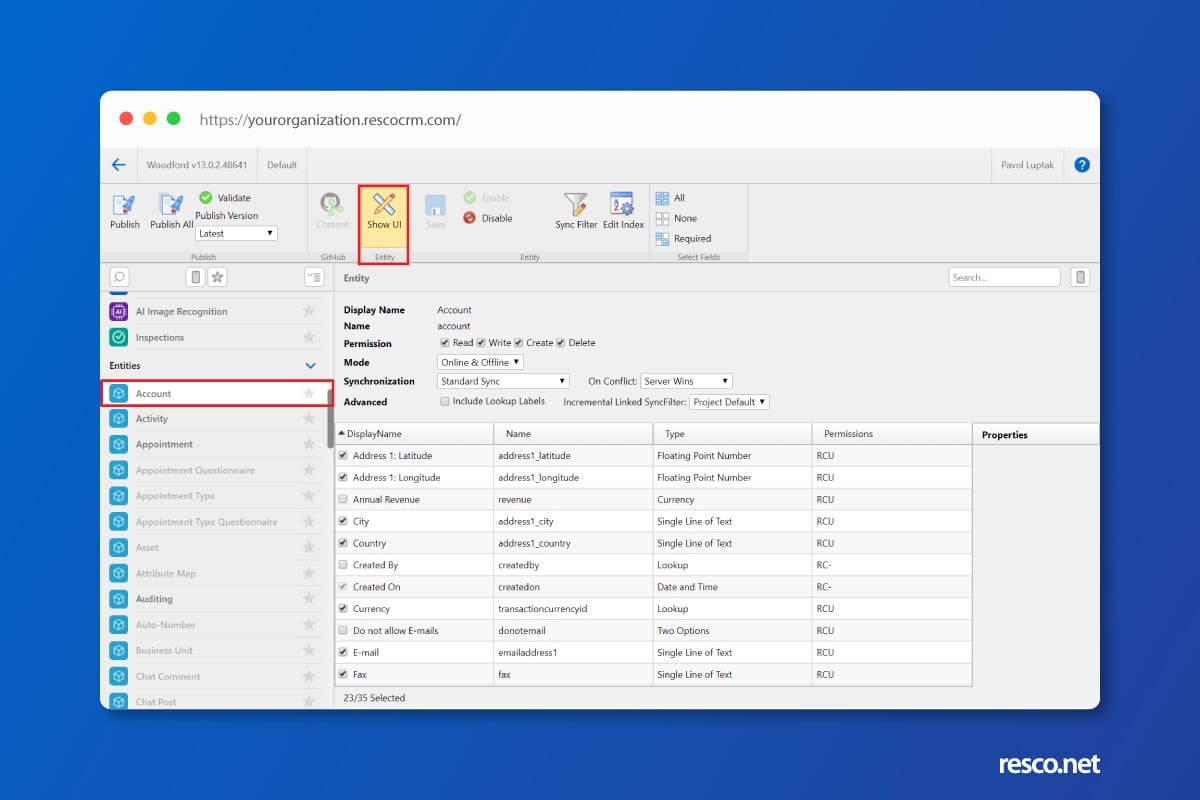Open the Sync Filter funnel icon
1200x800 pixels.
pos(576,205)
